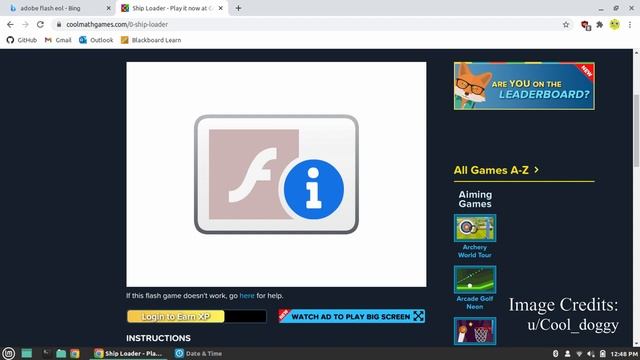
Task: Open the All Games A-Z link
Action: (x=491, y=170)
